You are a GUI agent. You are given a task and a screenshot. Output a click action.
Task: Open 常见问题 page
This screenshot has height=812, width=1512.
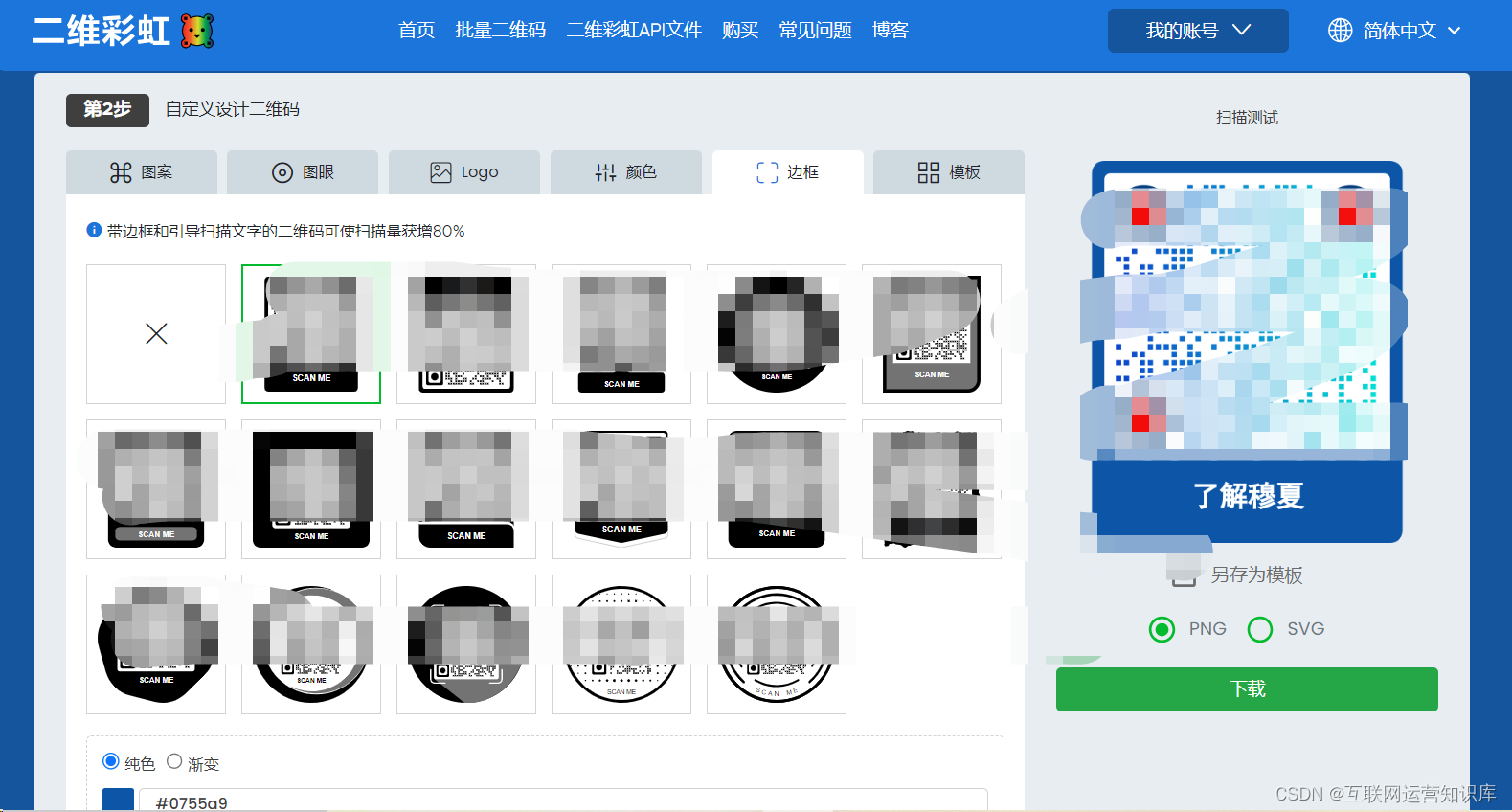(816, 31)
